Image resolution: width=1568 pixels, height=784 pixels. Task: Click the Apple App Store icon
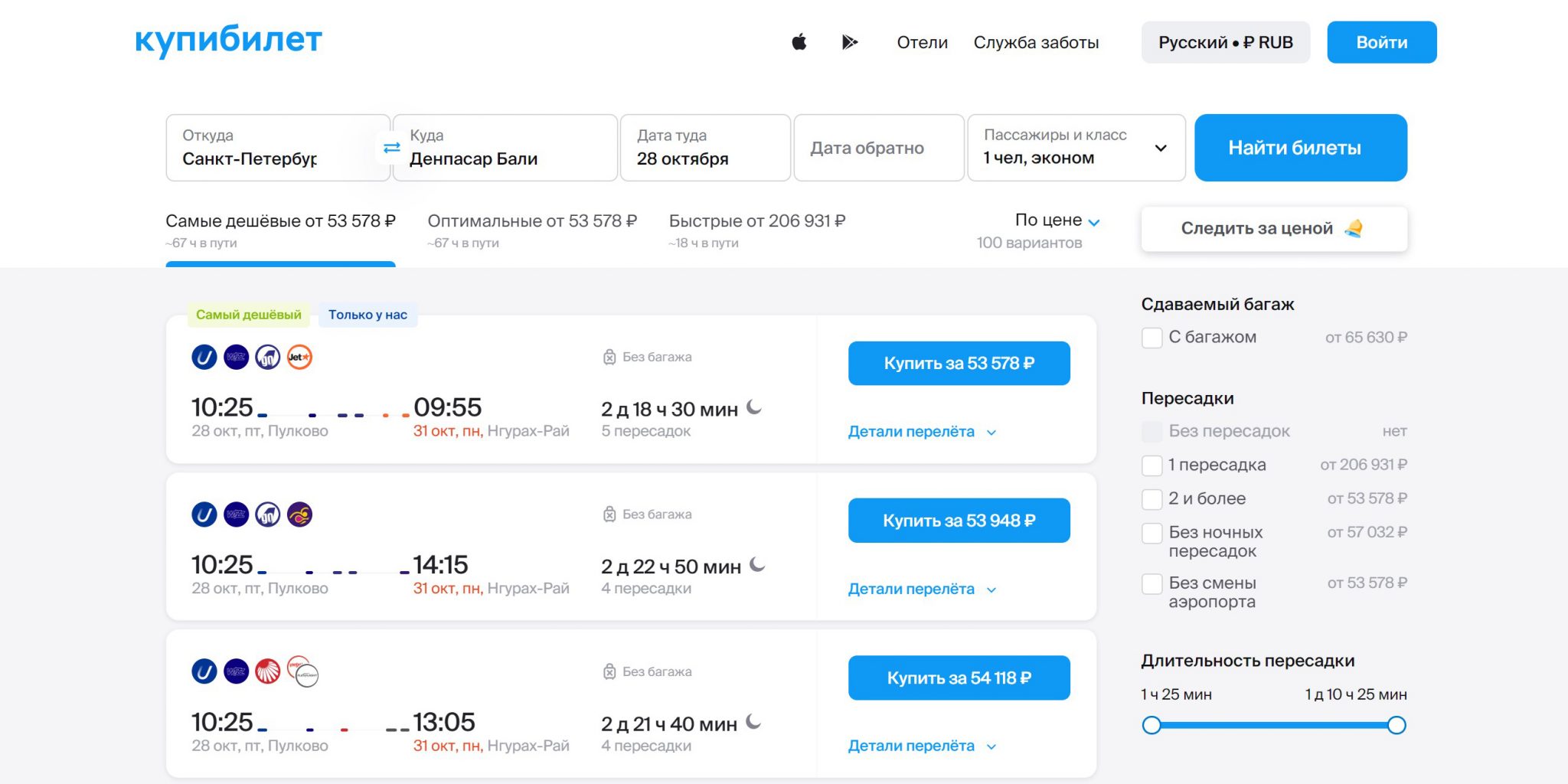(x=799, y=42)
